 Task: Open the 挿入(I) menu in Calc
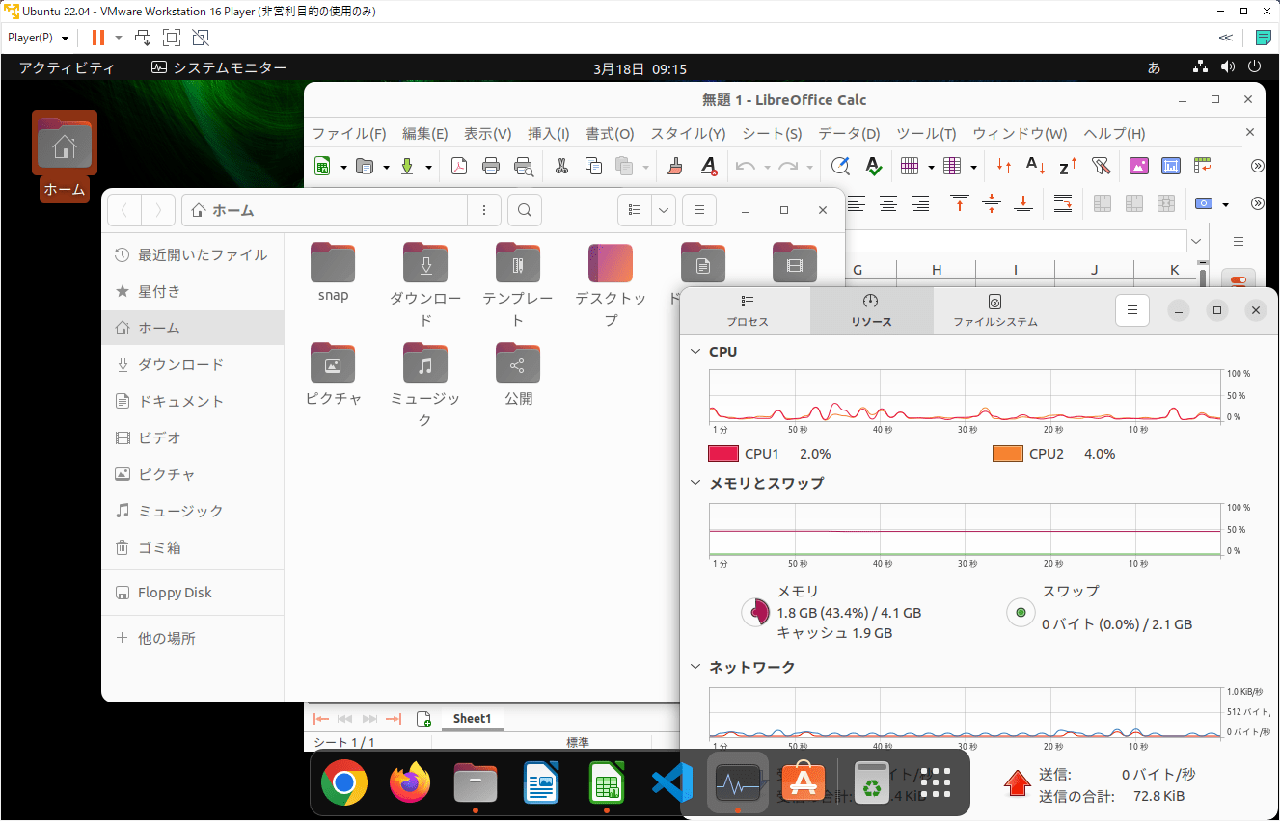coord(548,134)
